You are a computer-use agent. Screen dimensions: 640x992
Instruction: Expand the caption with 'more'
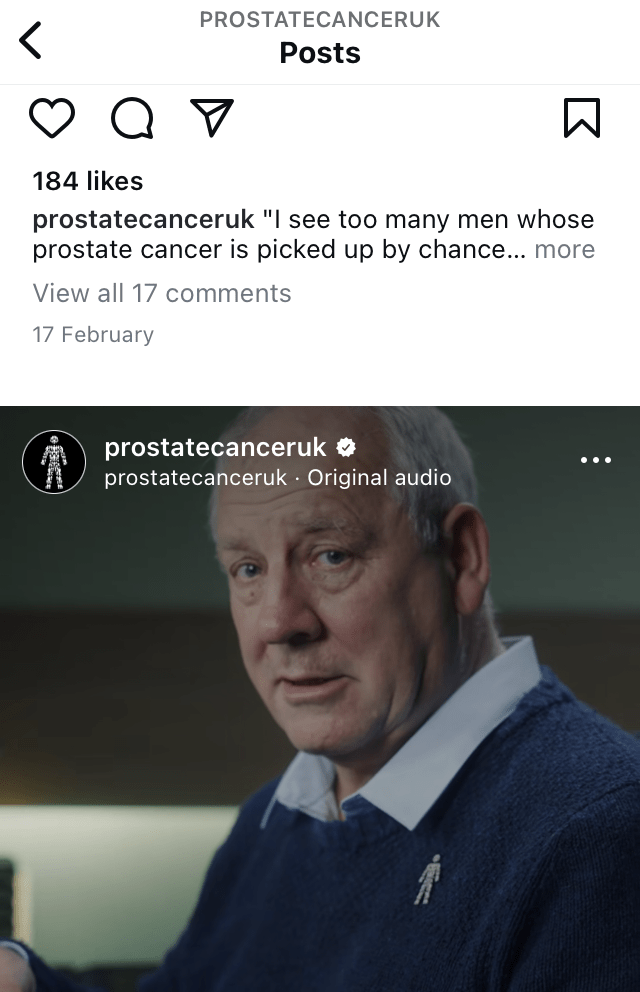click(565, 249)
